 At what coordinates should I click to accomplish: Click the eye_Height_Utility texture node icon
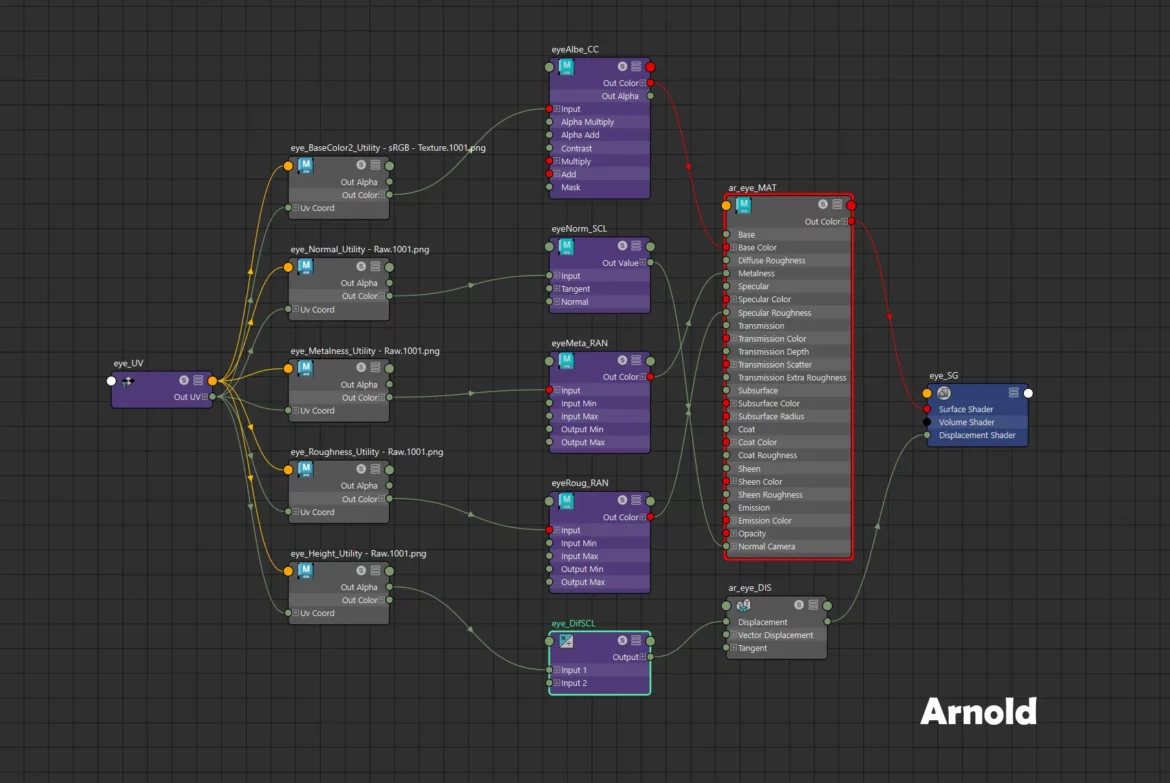306,571
